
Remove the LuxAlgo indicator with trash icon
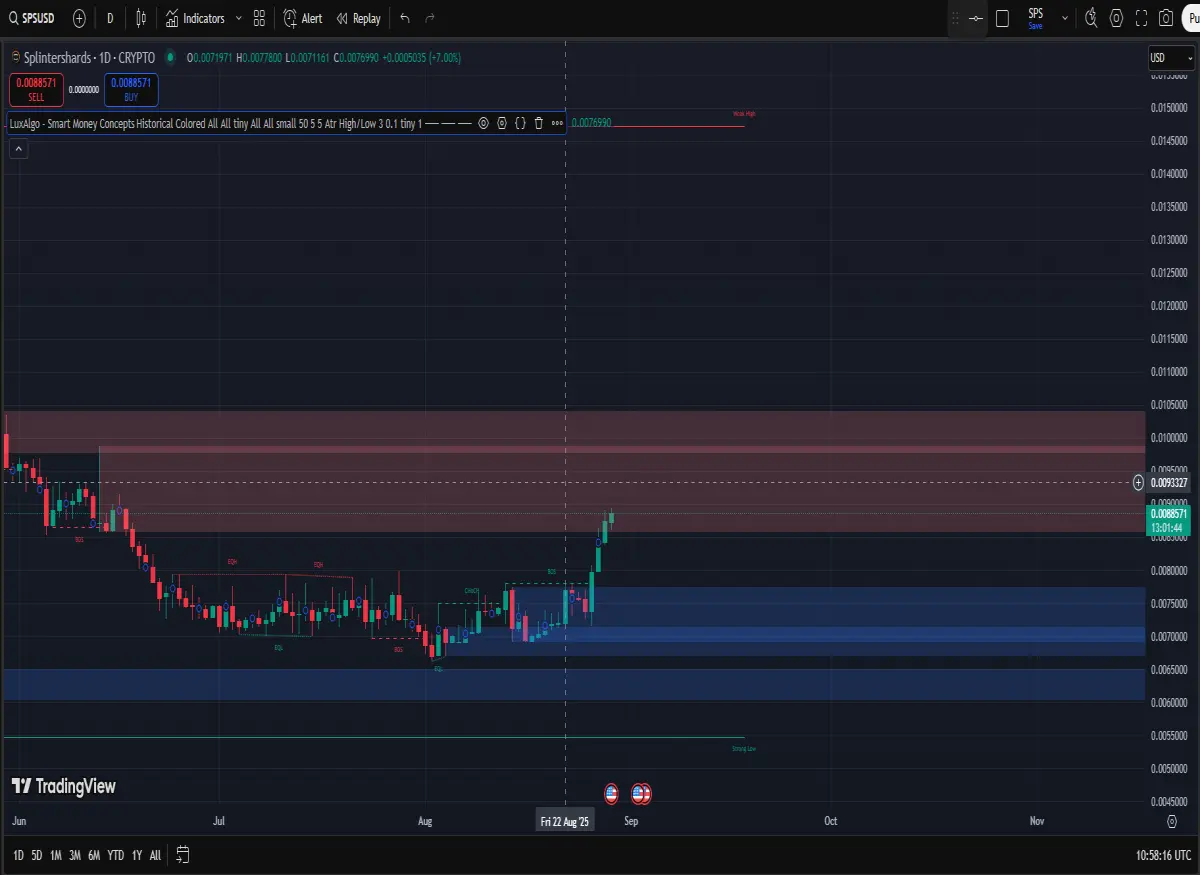click(539, 123)
